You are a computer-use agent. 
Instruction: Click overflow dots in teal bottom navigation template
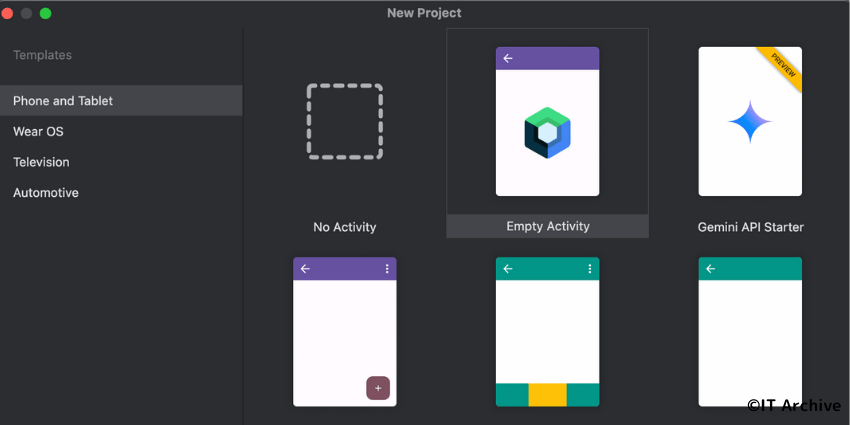(590, 269)
